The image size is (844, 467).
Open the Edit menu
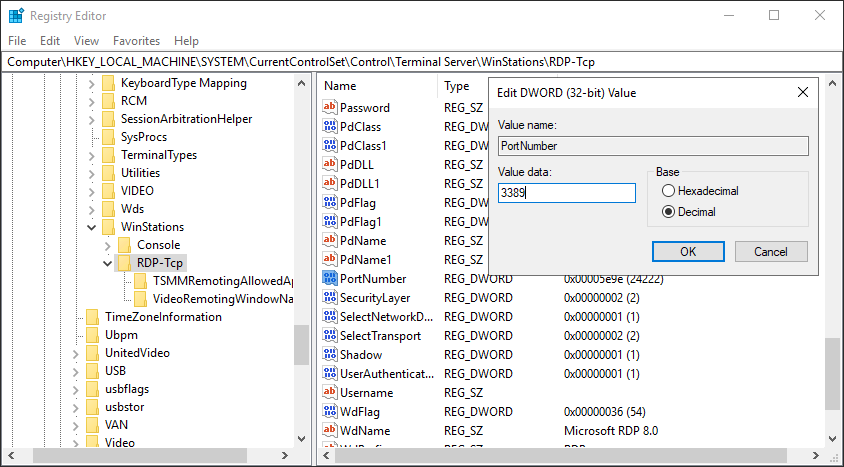[x=50, y=41]
